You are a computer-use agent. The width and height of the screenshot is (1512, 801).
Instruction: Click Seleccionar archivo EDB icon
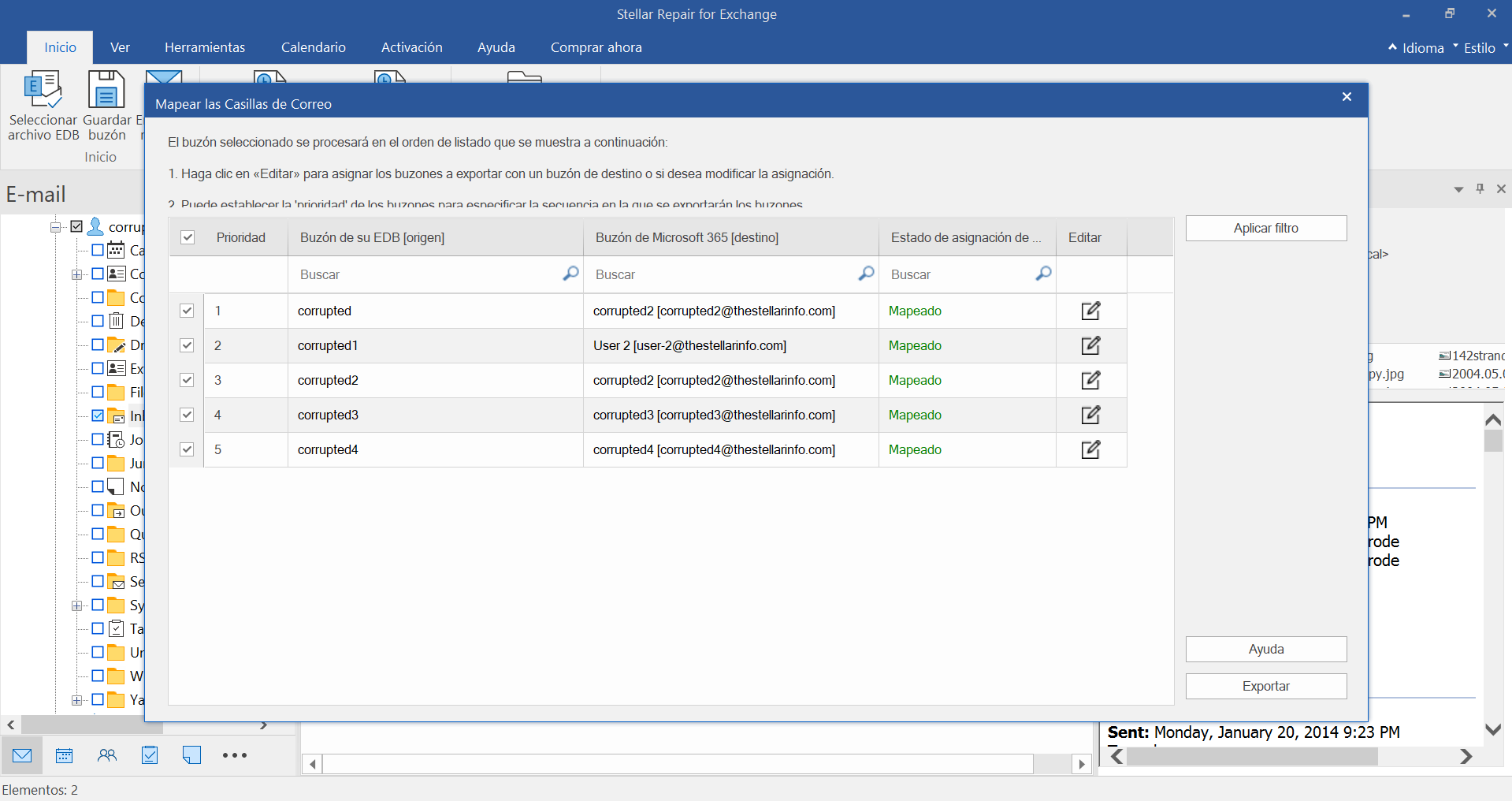click(43, 89)
